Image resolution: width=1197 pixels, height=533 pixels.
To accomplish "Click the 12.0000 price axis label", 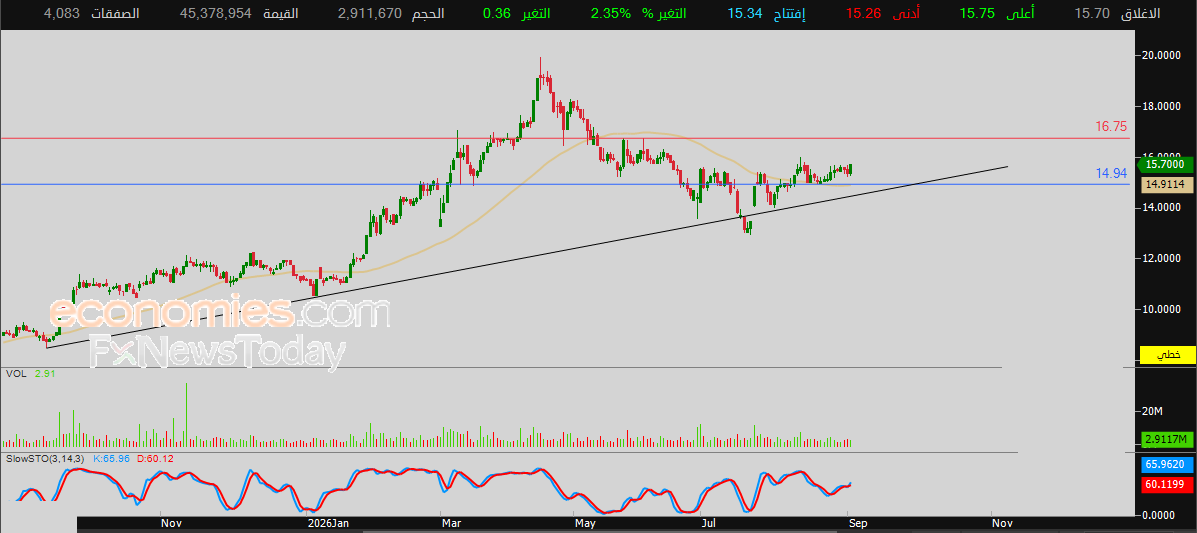I will pyautogui.click(x=1163, y=258).
